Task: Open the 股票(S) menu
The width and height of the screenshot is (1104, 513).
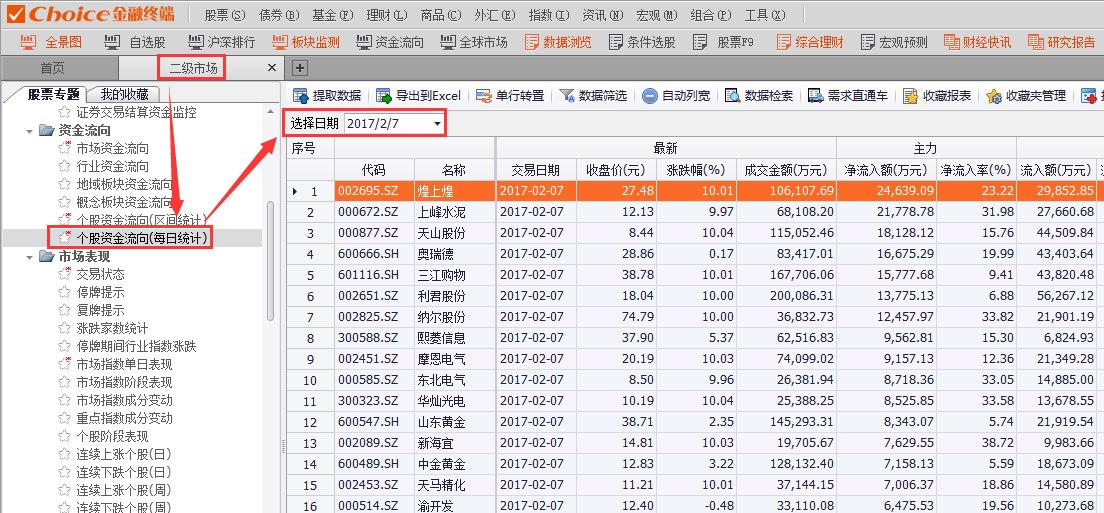Action: pyautogui.click(x=224, y=15)
